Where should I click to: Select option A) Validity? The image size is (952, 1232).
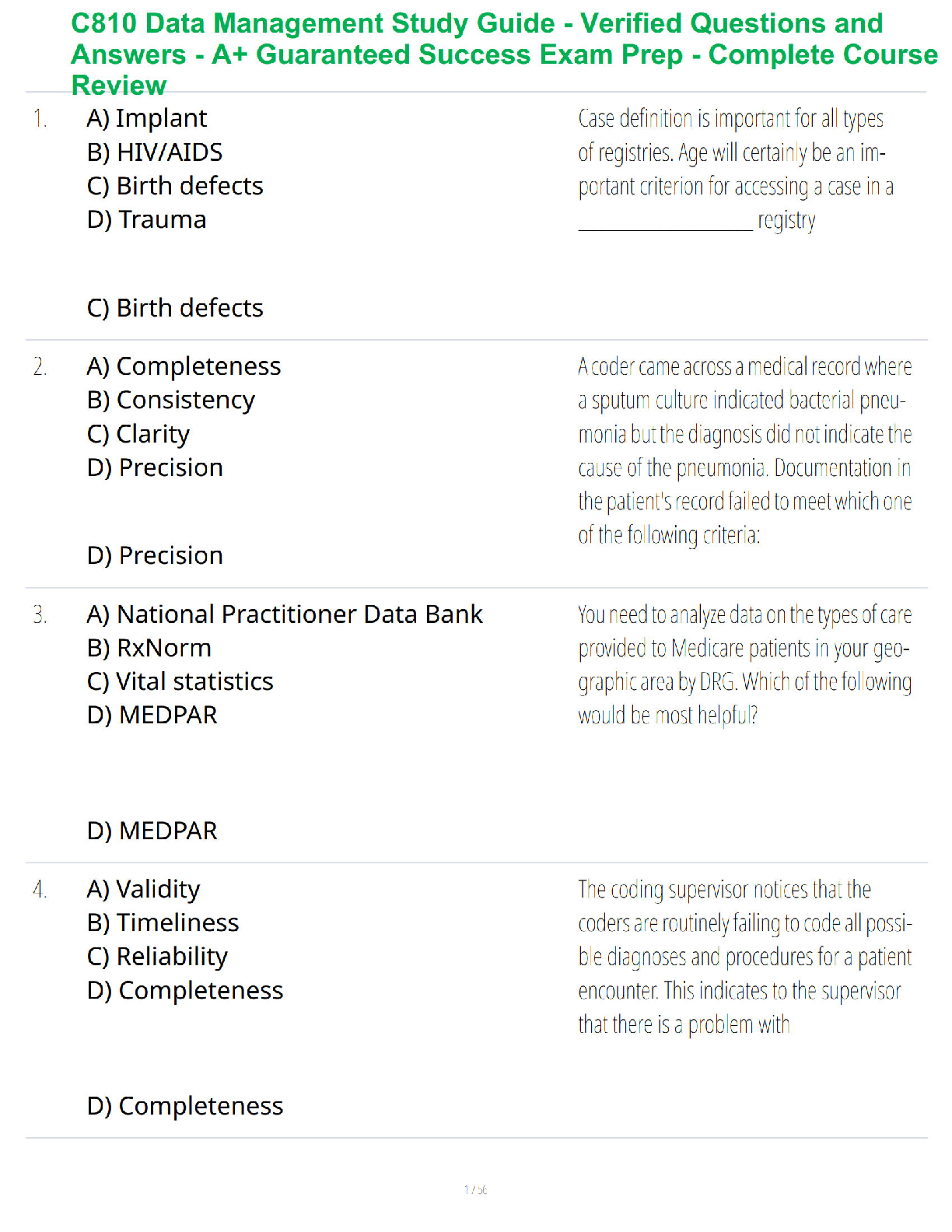tap(144, 889)
